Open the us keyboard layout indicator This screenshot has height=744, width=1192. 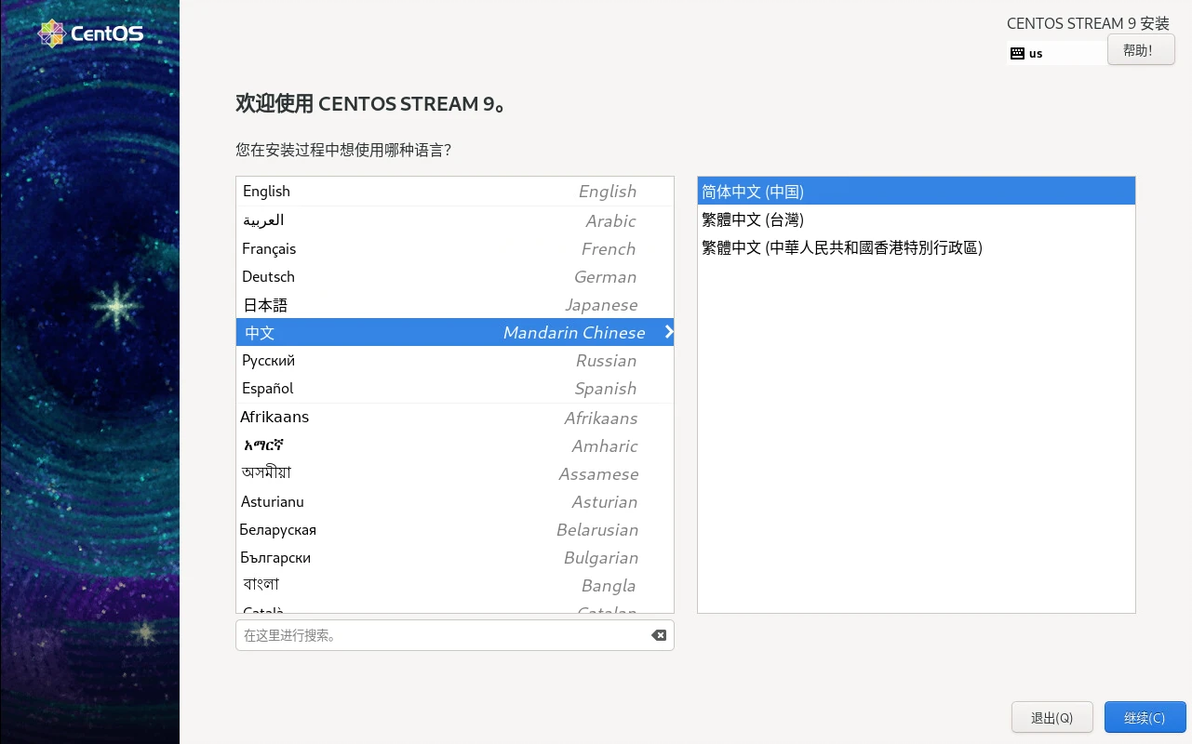coord(1056,53)
